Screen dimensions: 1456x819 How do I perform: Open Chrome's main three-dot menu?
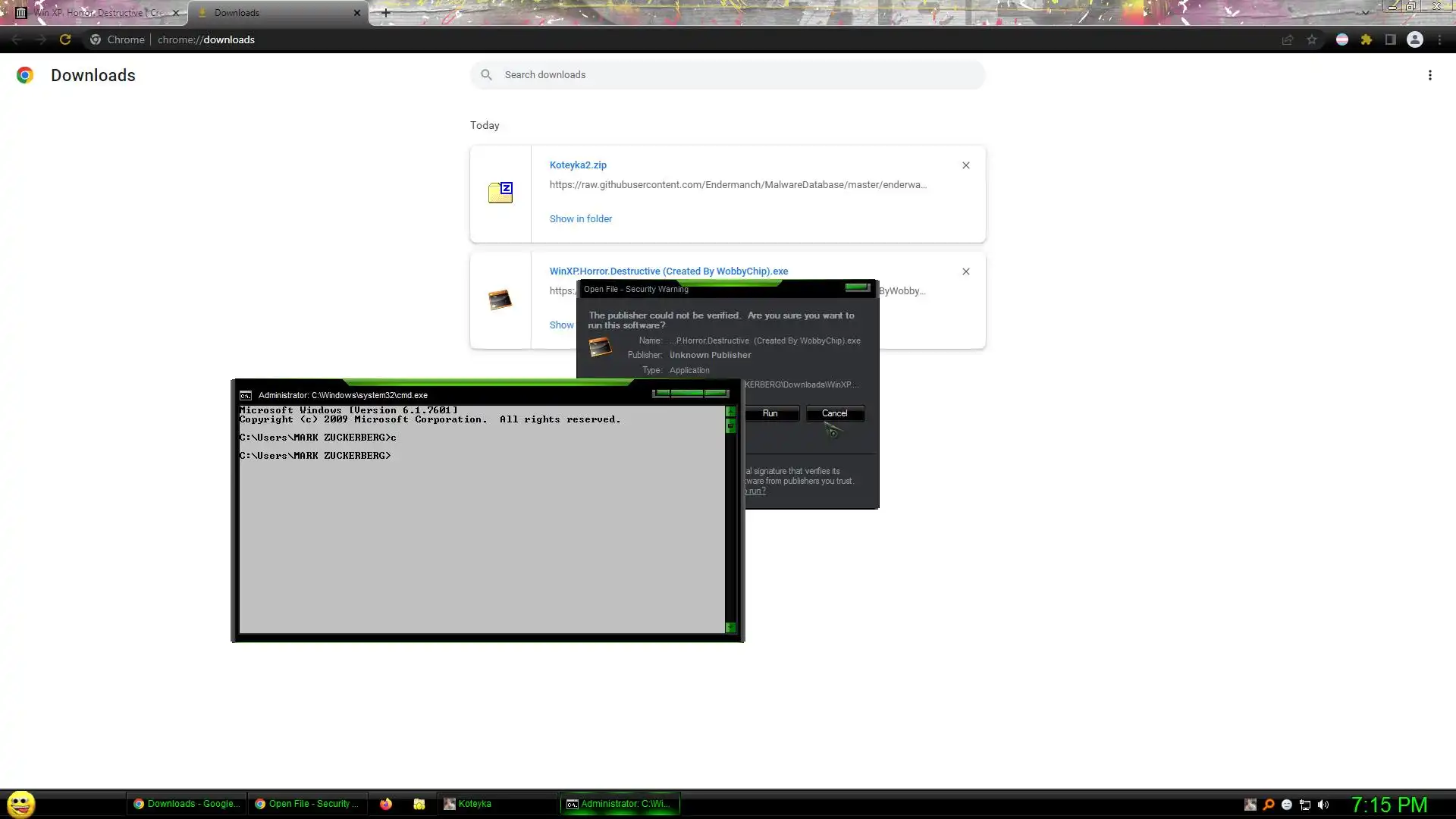pos(1439,40)
